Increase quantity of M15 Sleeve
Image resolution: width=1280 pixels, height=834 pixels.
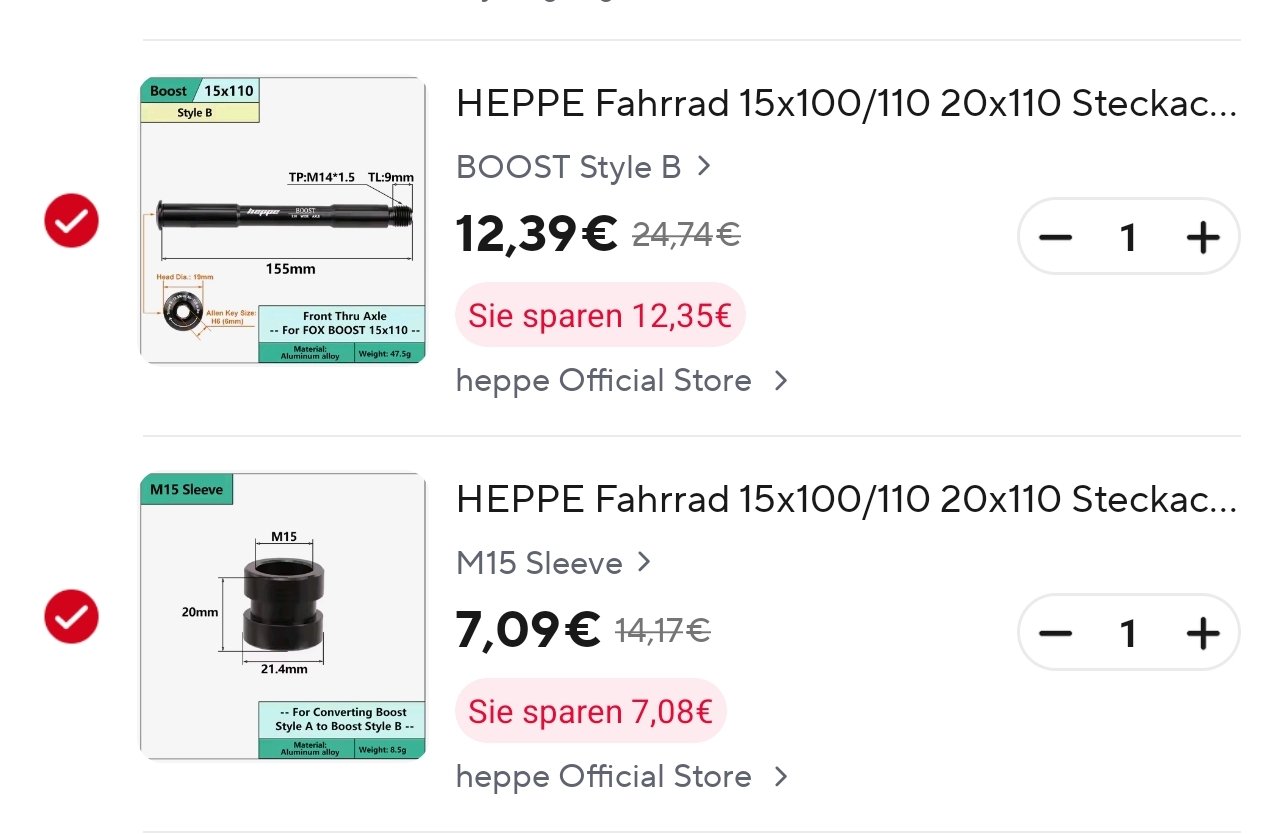click(1202, 634)
